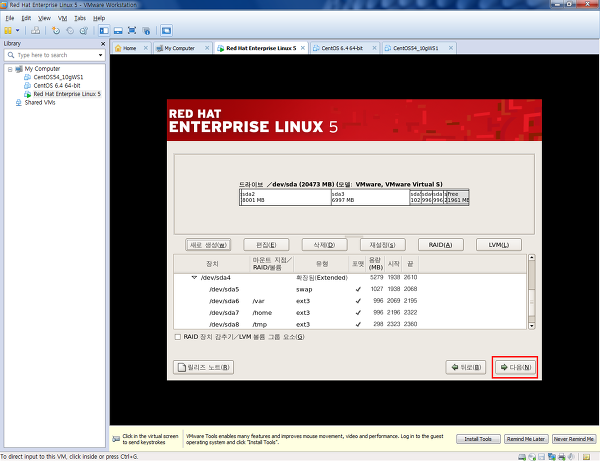Open the VM menu
This screenshot has height=461, width=600.
(x=62, y=18)
